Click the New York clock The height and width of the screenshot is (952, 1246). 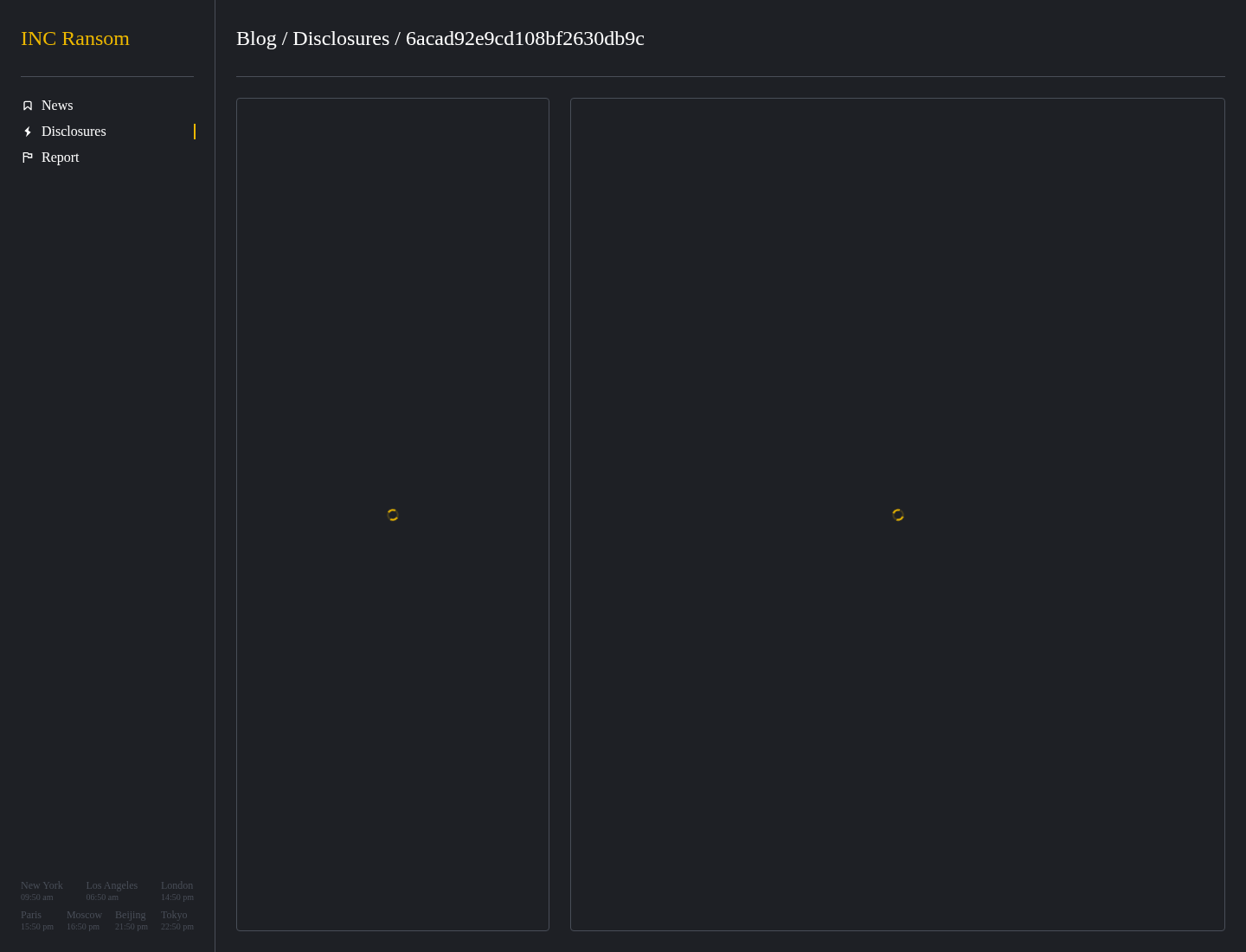tap(42, 891)
